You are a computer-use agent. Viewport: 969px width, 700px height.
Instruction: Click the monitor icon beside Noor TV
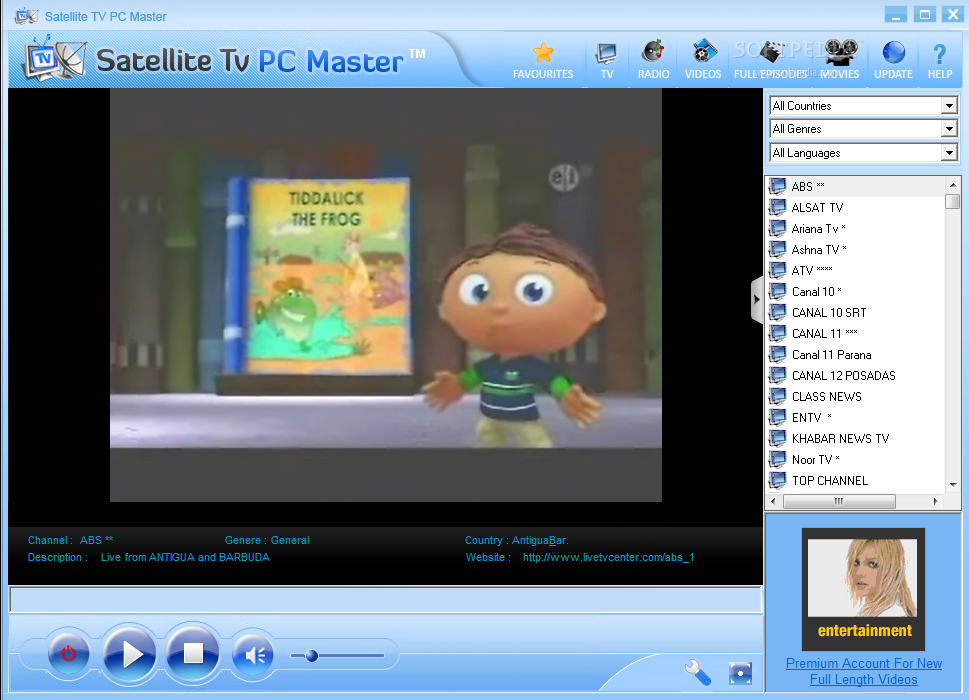coord(777,460)
